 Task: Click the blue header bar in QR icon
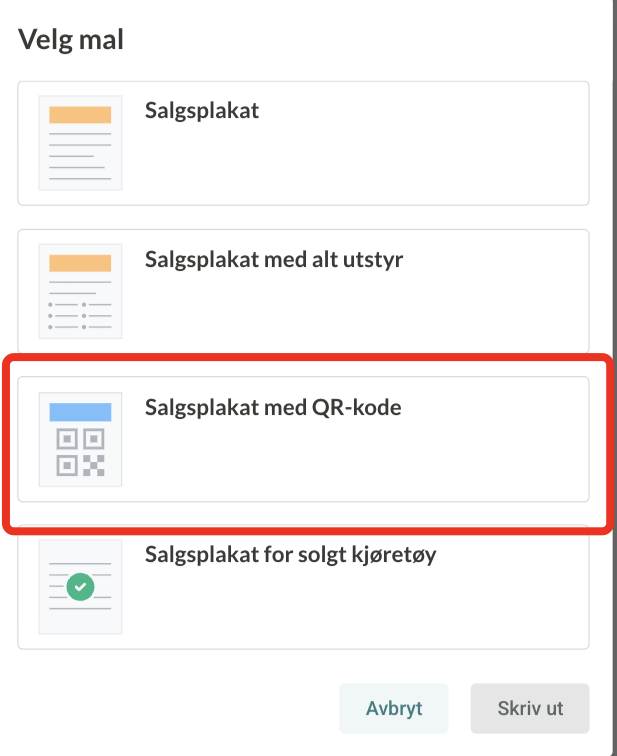(80, 411)
